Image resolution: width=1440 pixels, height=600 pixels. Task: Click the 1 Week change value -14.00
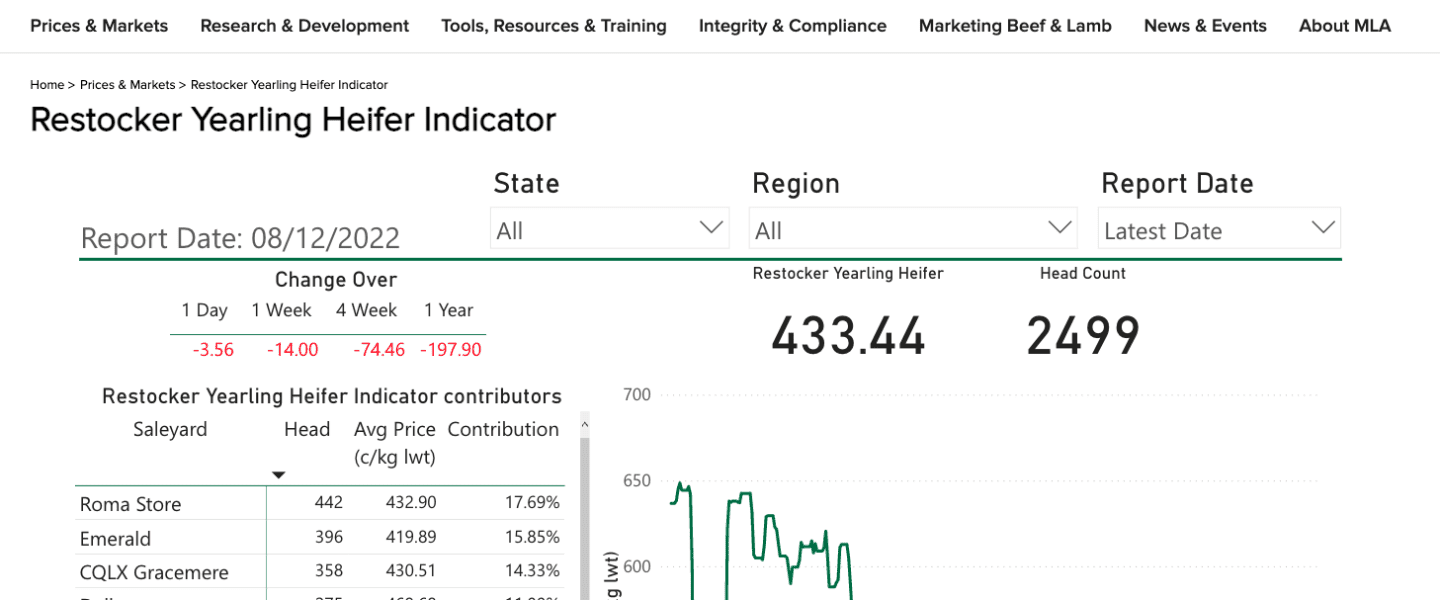click(x=292, y=350)
